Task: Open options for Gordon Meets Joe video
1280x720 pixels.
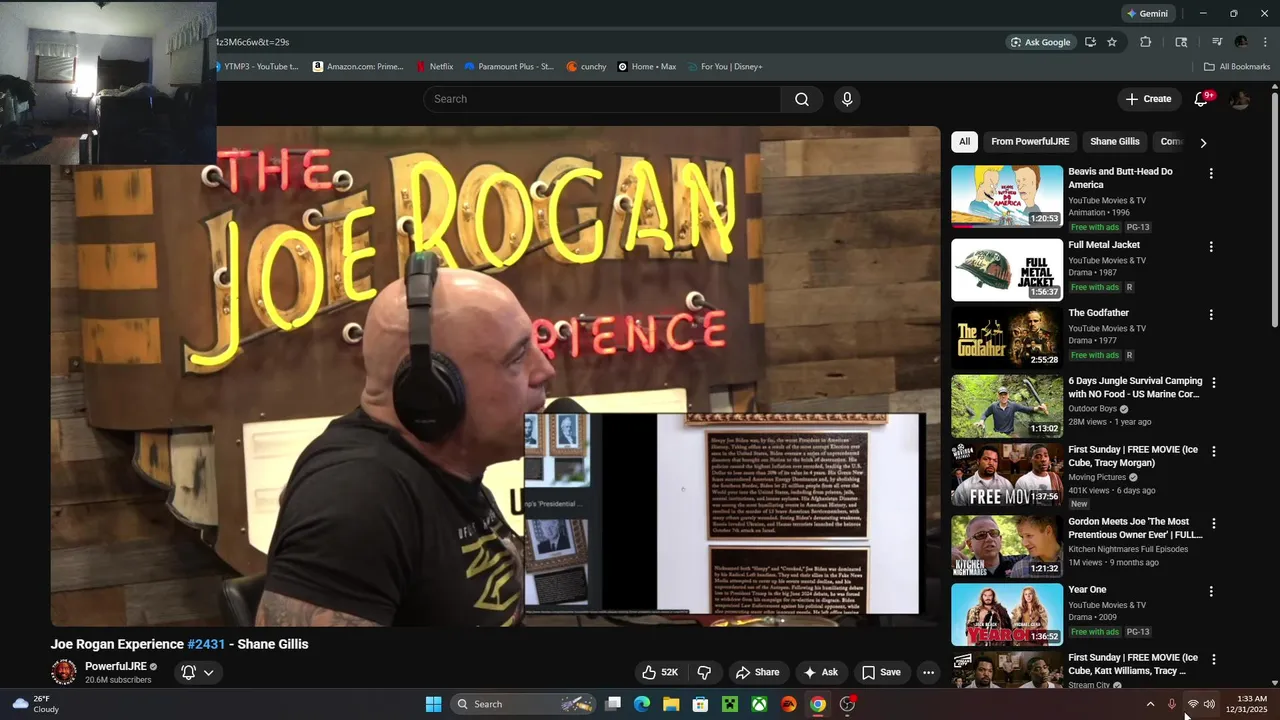Action: click(1214, 523)
